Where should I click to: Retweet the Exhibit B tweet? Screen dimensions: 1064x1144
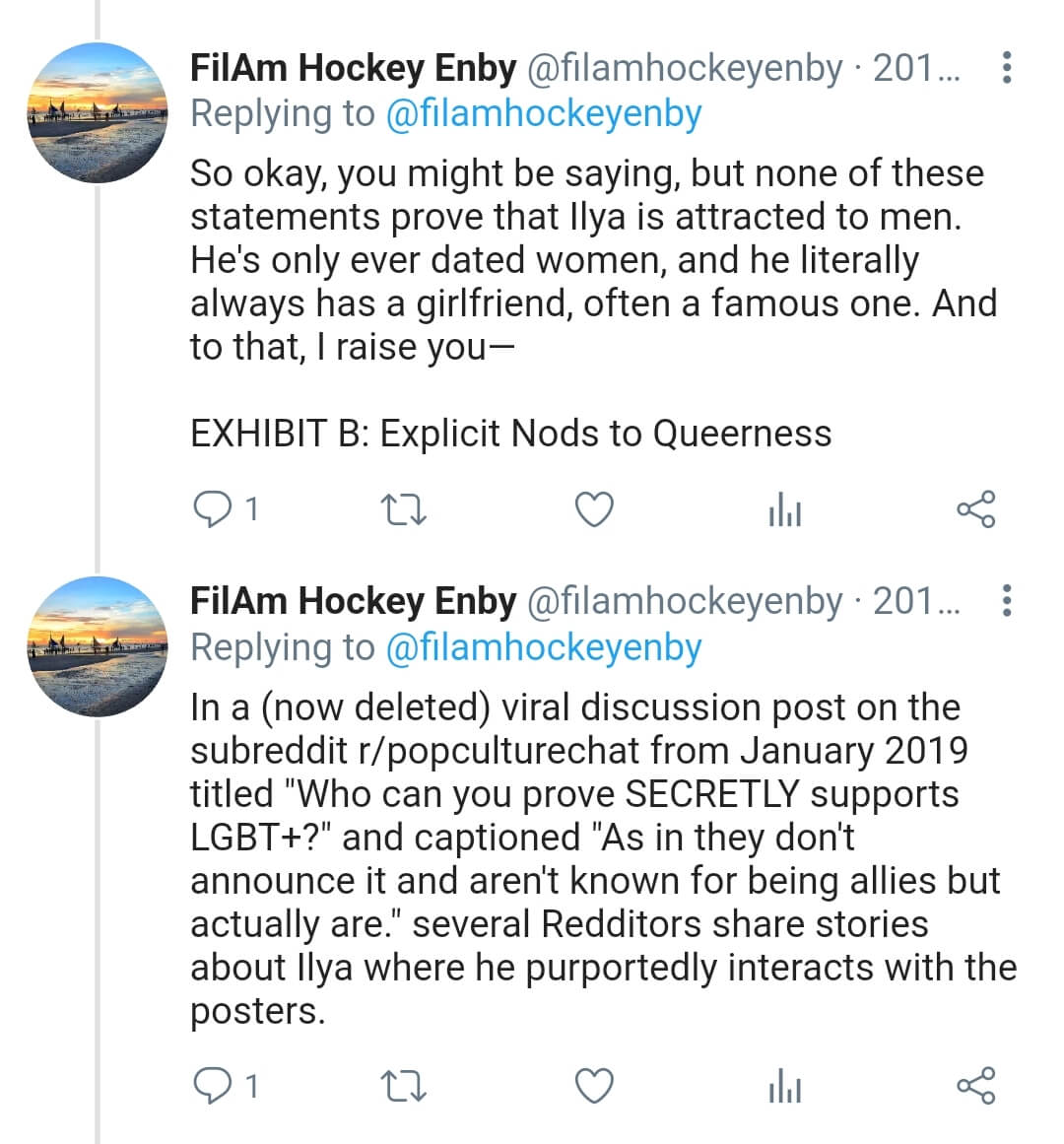click(403, 509)
